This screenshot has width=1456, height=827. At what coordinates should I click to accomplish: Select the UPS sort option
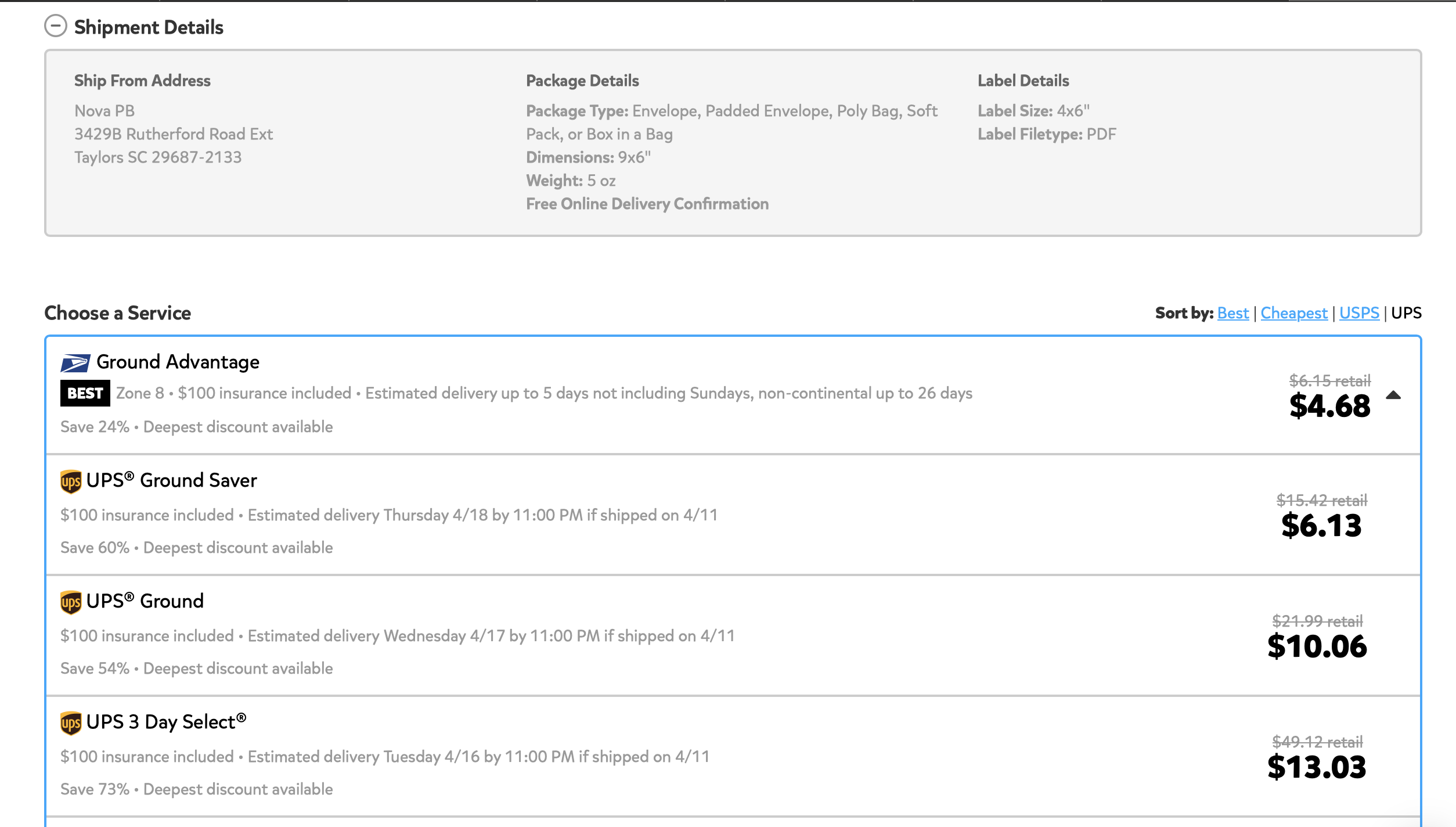coord(1406,313)
